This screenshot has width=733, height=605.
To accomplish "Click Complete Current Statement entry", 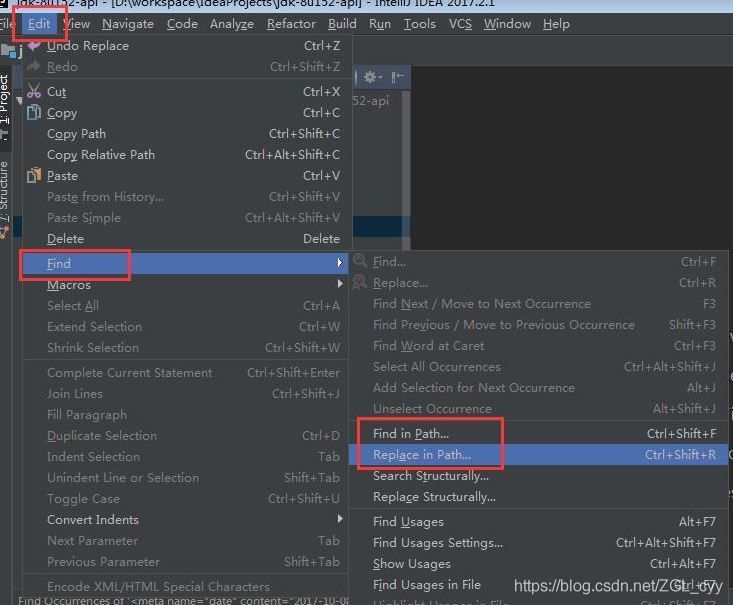I will point(186,373).
